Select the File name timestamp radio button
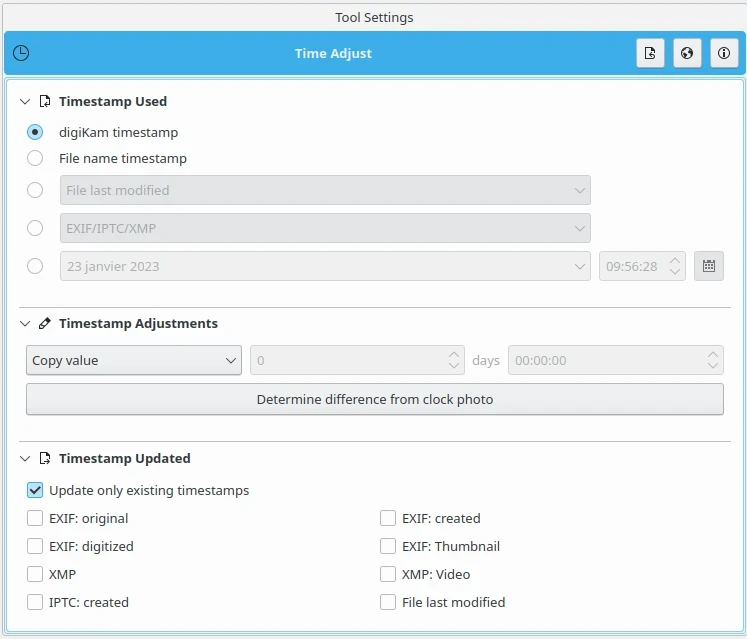Image resolution: width=747 pixels, height=639 pixels. coord(35,158)
